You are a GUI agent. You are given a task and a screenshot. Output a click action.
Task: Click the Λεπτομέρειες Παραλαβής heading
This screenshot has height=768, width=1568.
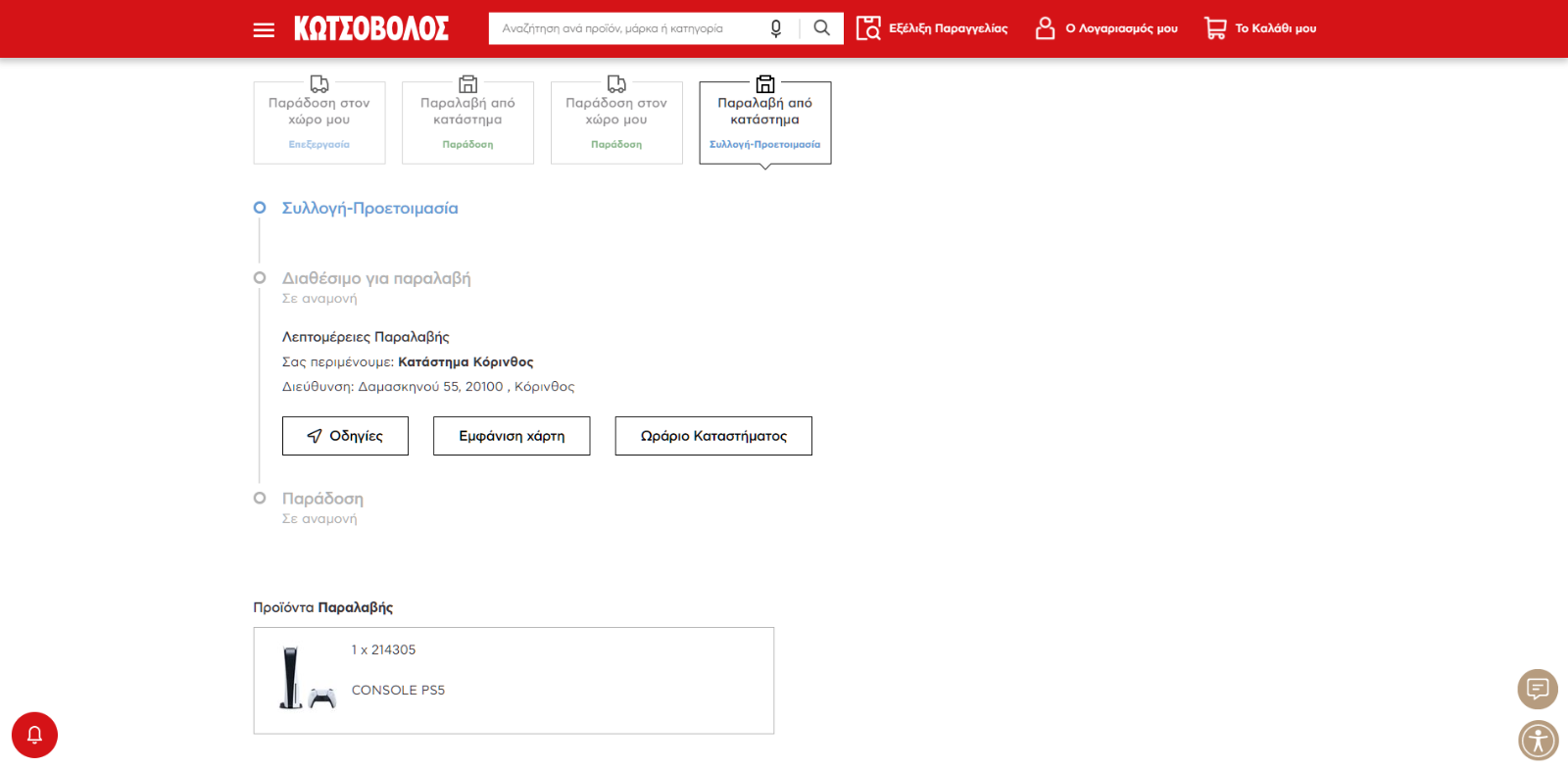(x=366, y=337)
